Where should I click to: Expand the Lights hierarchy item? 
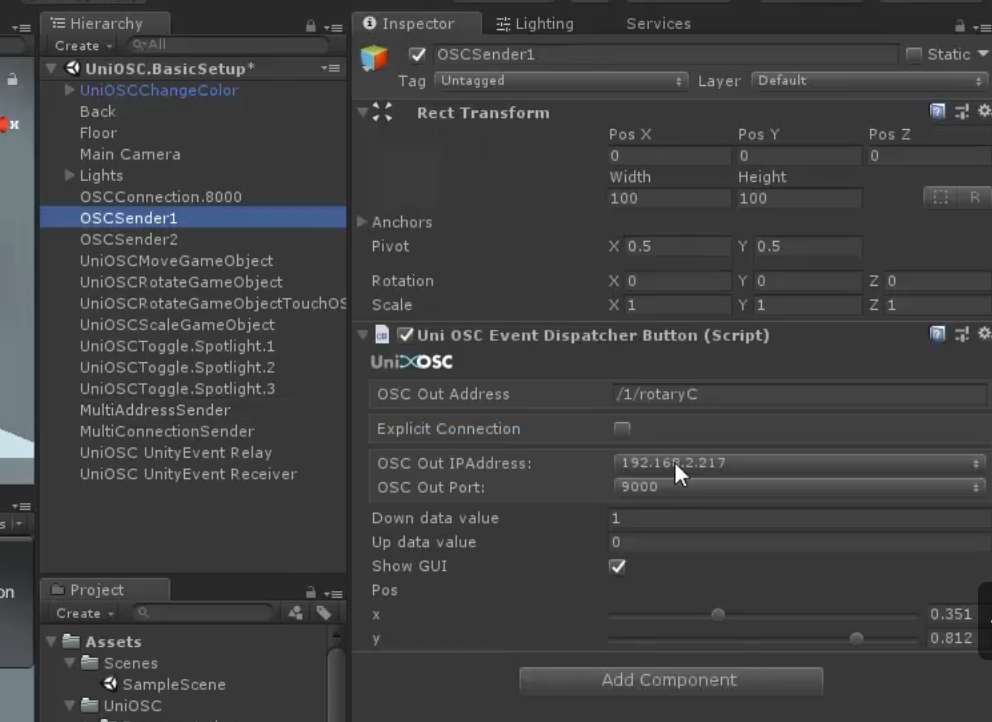tap(69, 175)
